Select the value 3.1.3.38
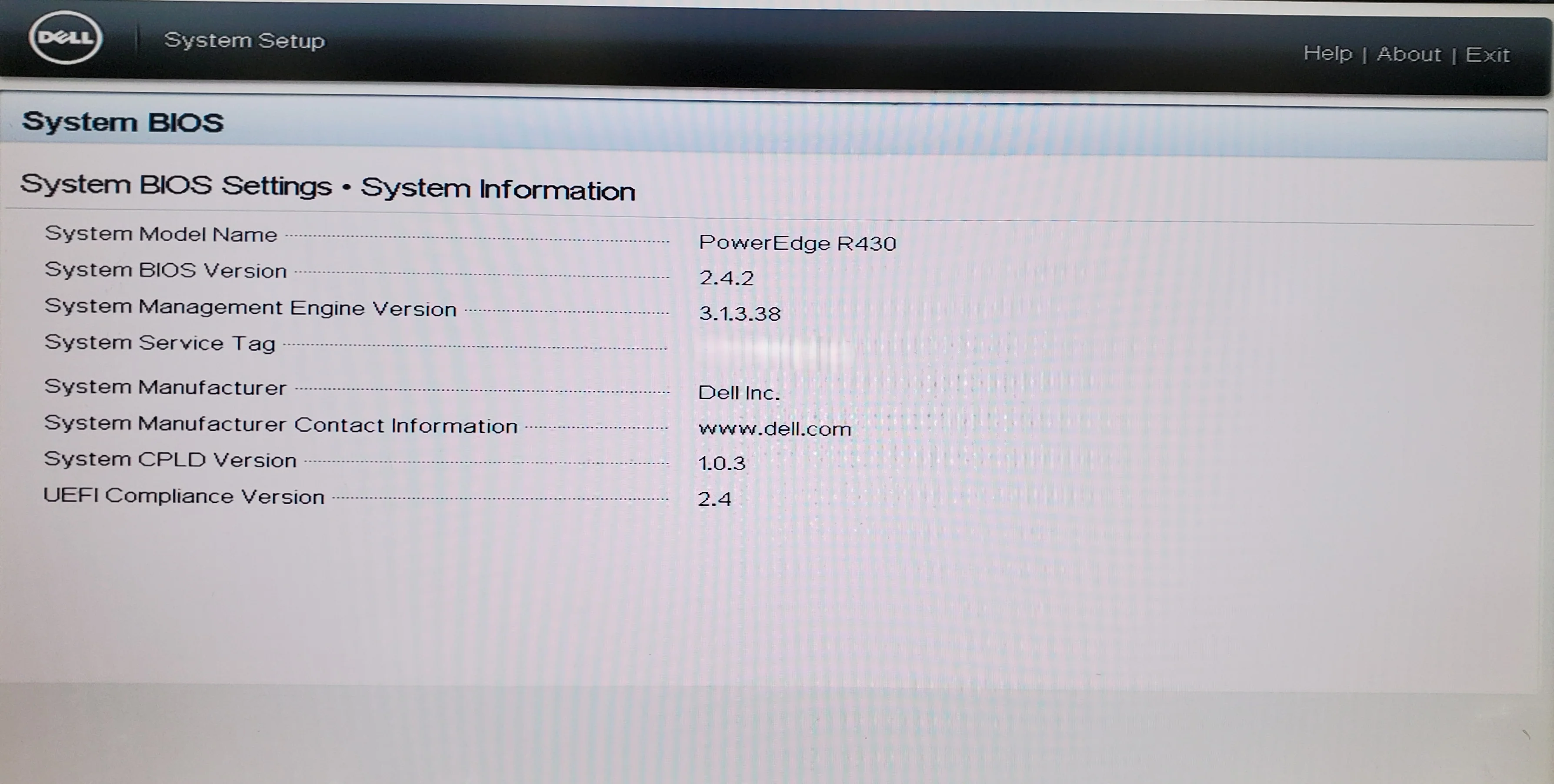The image size is (1554, 784). click(740, 314)
